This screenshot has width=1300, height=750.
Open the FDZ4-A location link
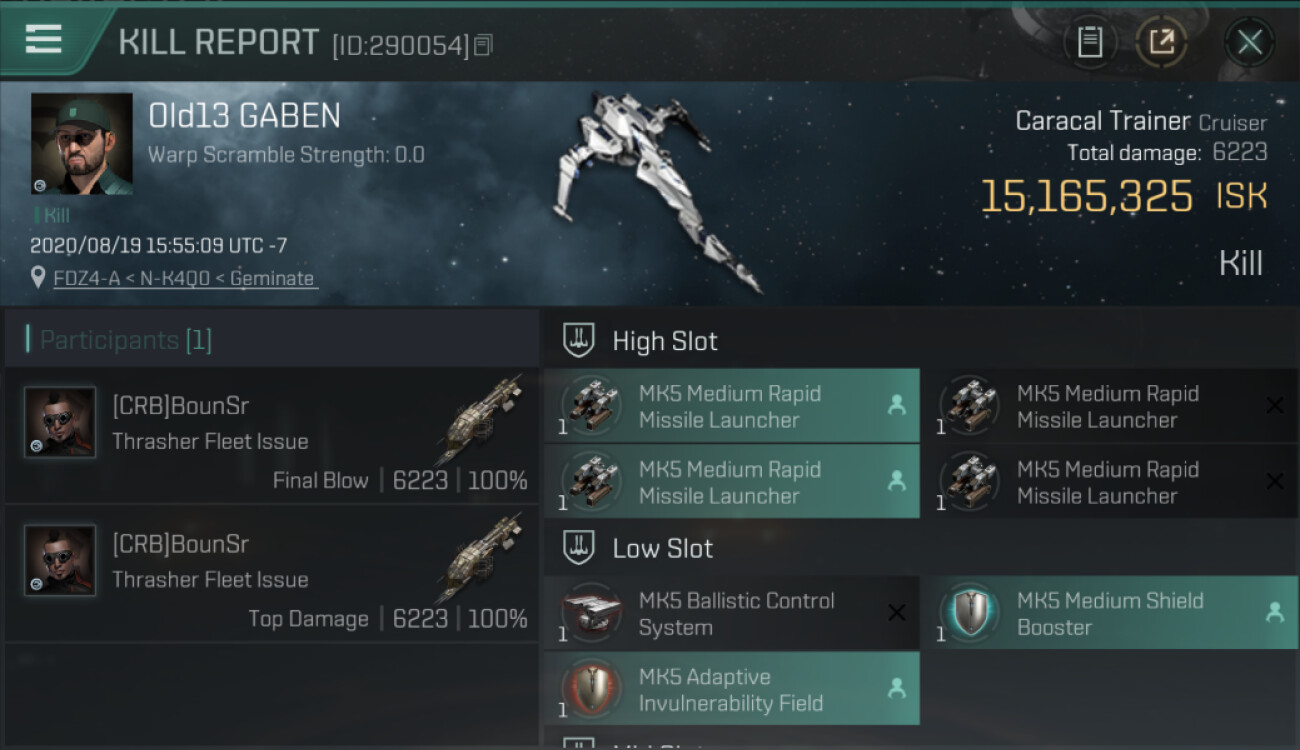(185, 278)
